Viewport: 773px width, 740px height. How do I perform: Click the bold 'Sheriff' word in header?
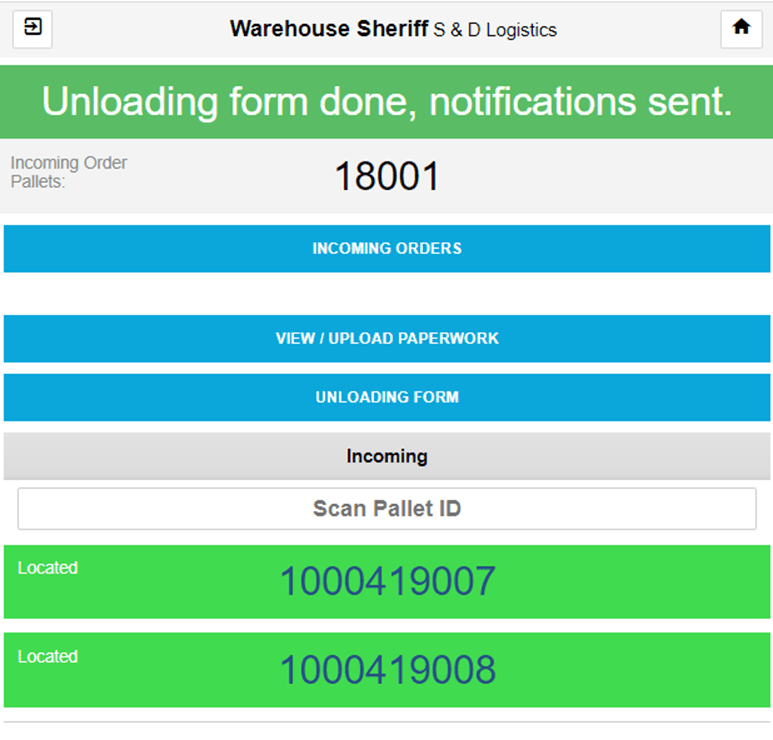391,29
